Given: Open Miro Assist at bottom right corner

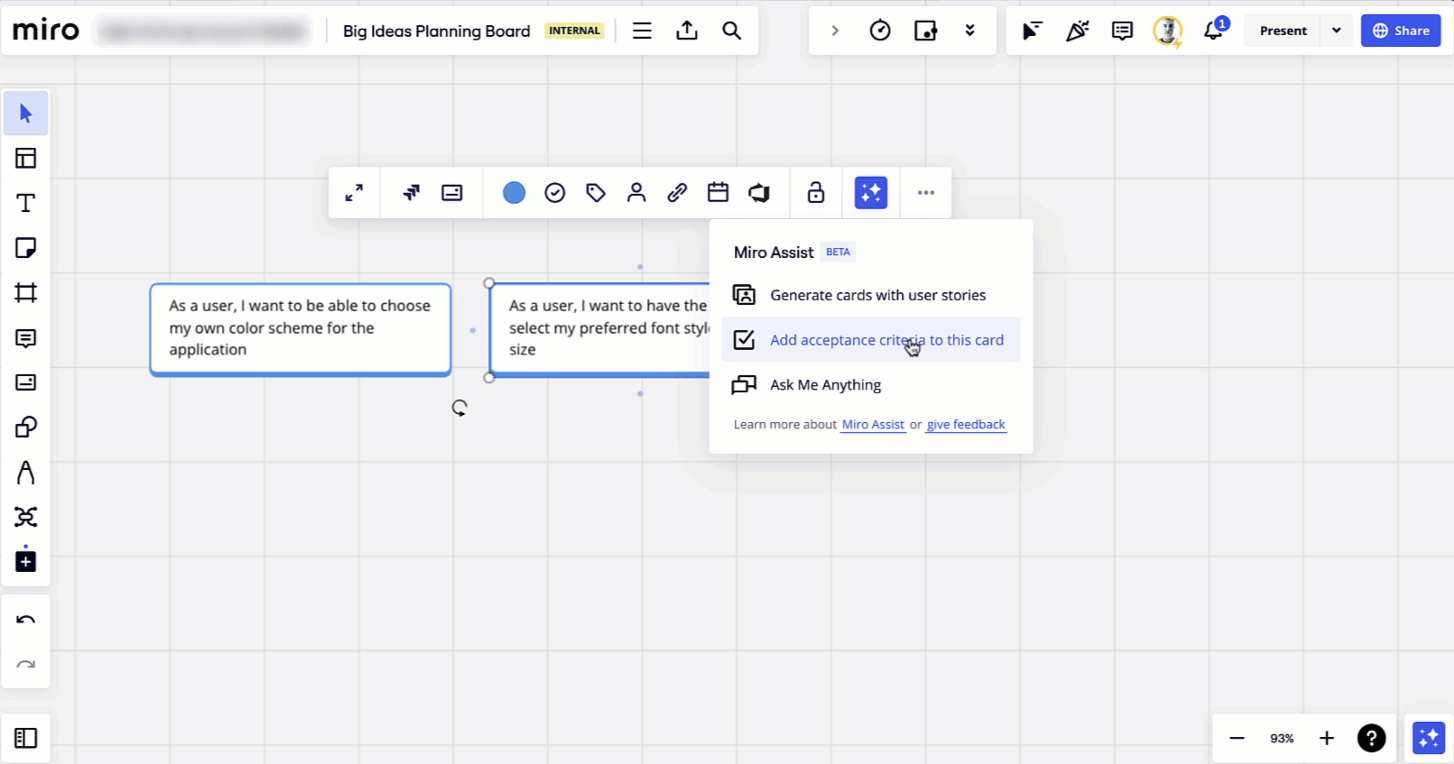Looking at the screenshot, I should click(1428, 738).
